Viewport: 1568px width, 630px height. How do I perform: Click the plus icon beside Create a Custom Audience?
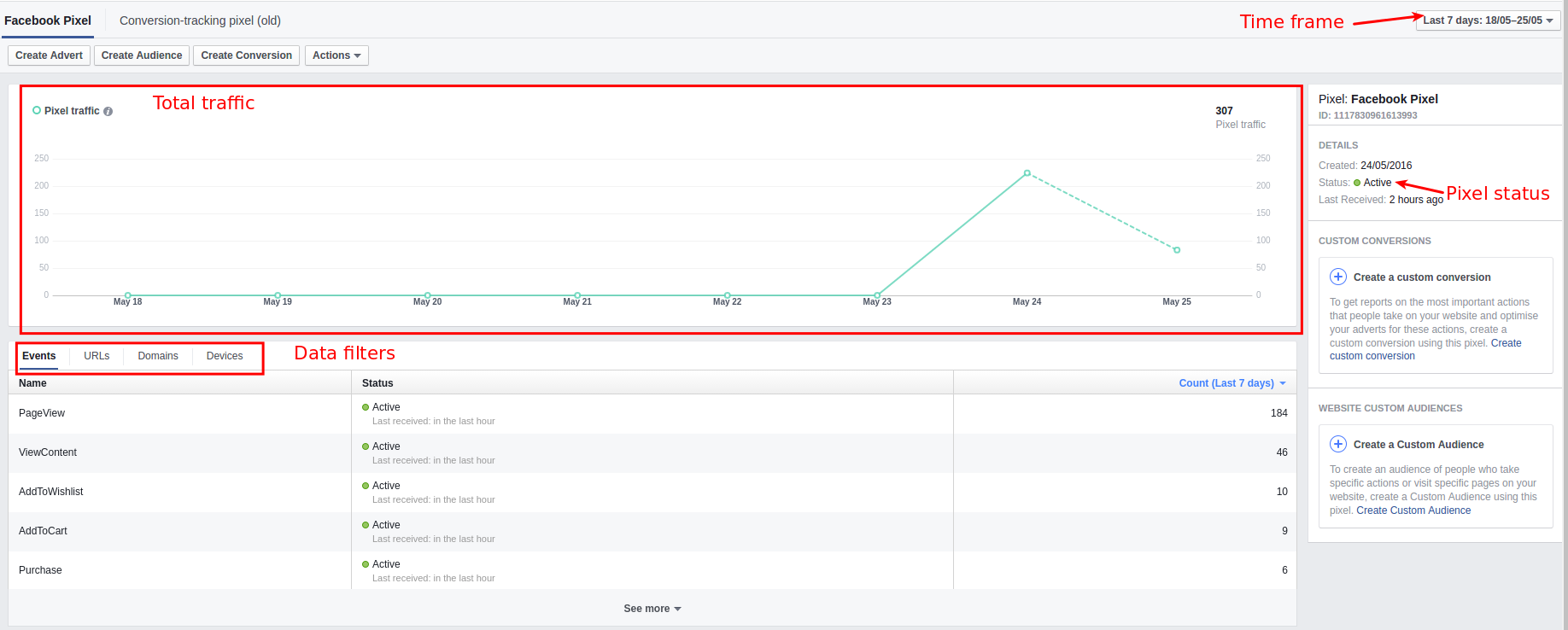(1338, 444)
